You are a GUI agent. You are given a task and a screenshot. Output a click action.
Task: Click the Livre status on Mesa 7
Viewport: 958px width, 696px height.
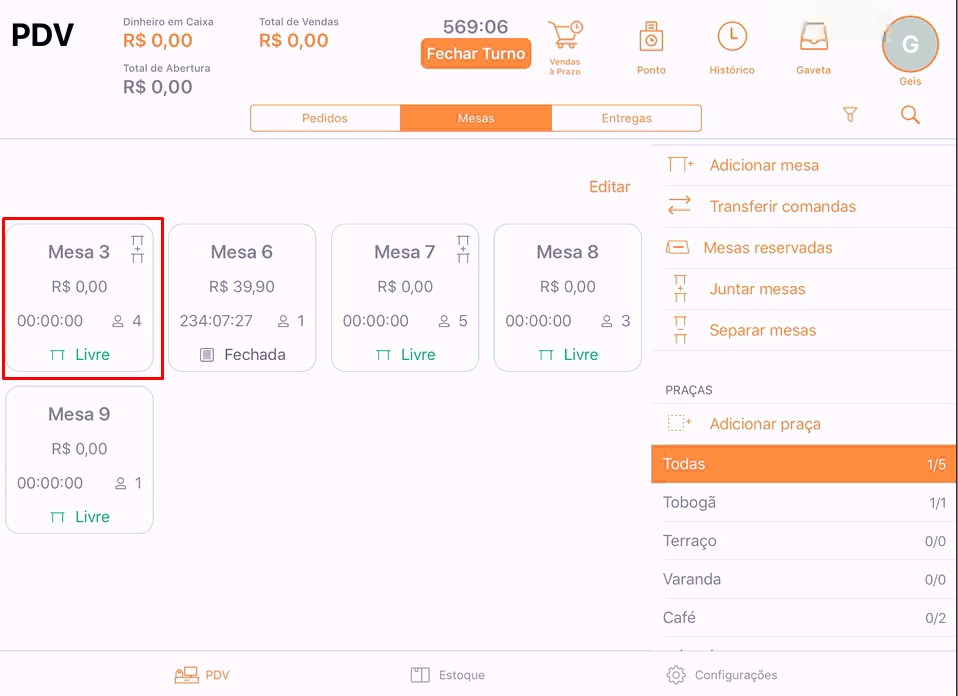[418, 354]
